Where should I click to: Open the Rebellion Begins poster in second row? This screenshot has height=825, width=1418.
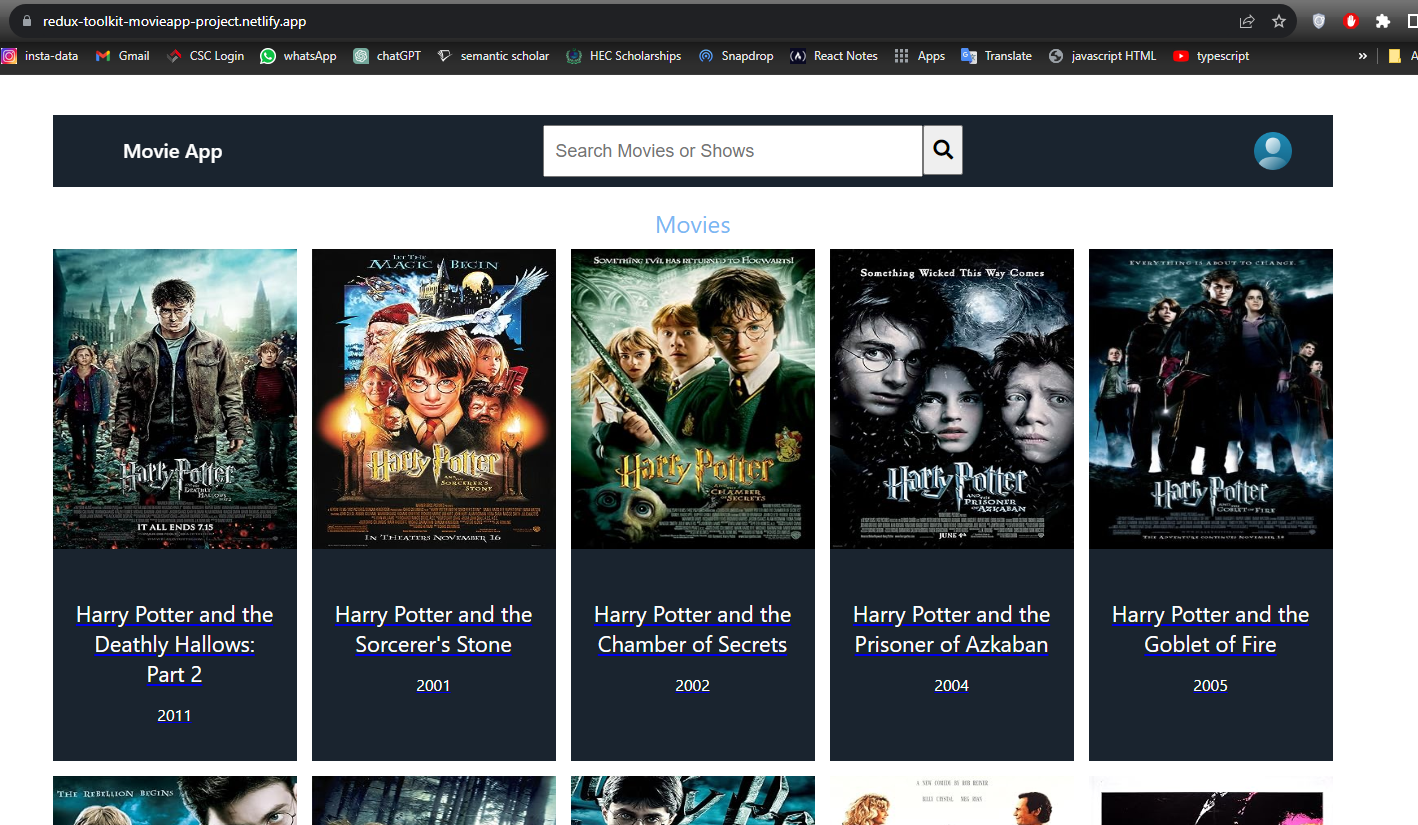coord(175,801)
